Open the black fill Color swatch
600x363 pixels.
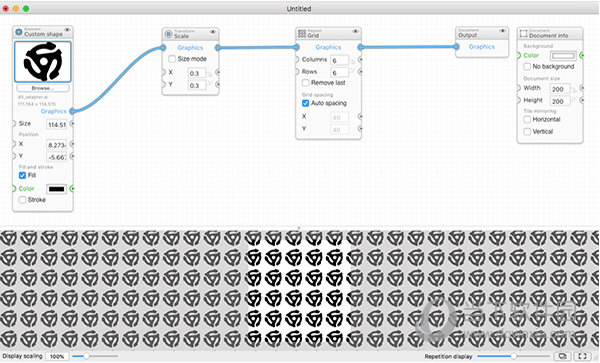tap(57, 189)
